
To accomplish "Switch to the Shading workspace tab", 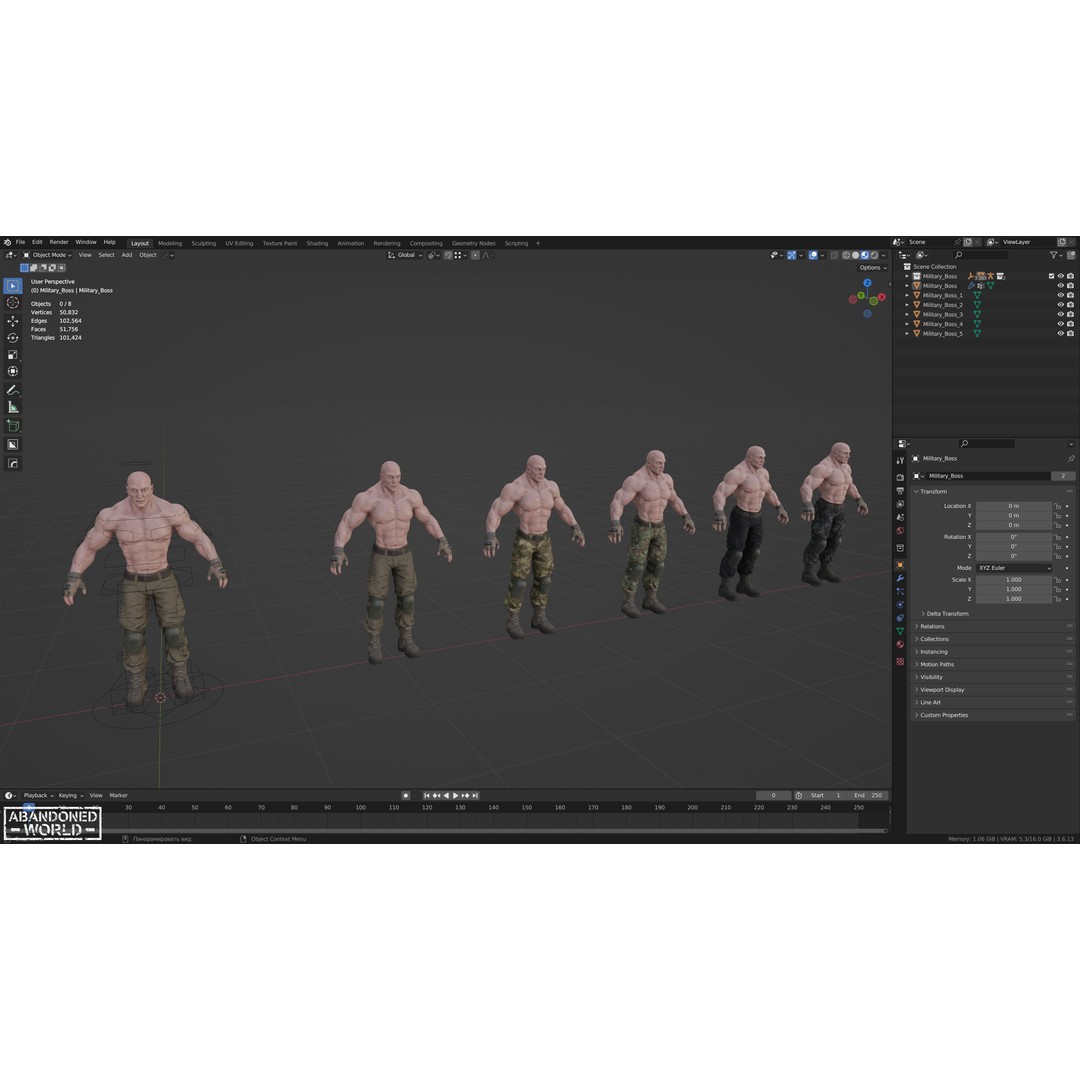I will (x=318, y=244).
